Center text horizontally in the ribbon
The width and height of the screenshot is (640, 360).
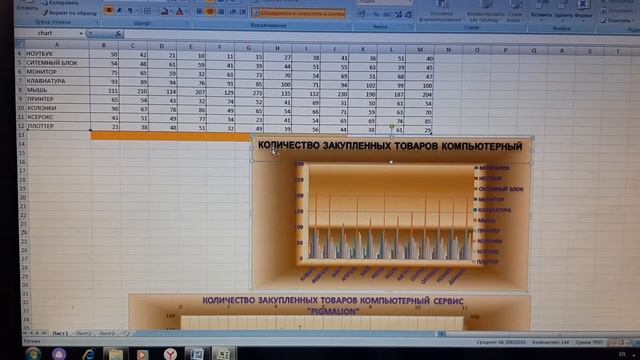[210, 11]
